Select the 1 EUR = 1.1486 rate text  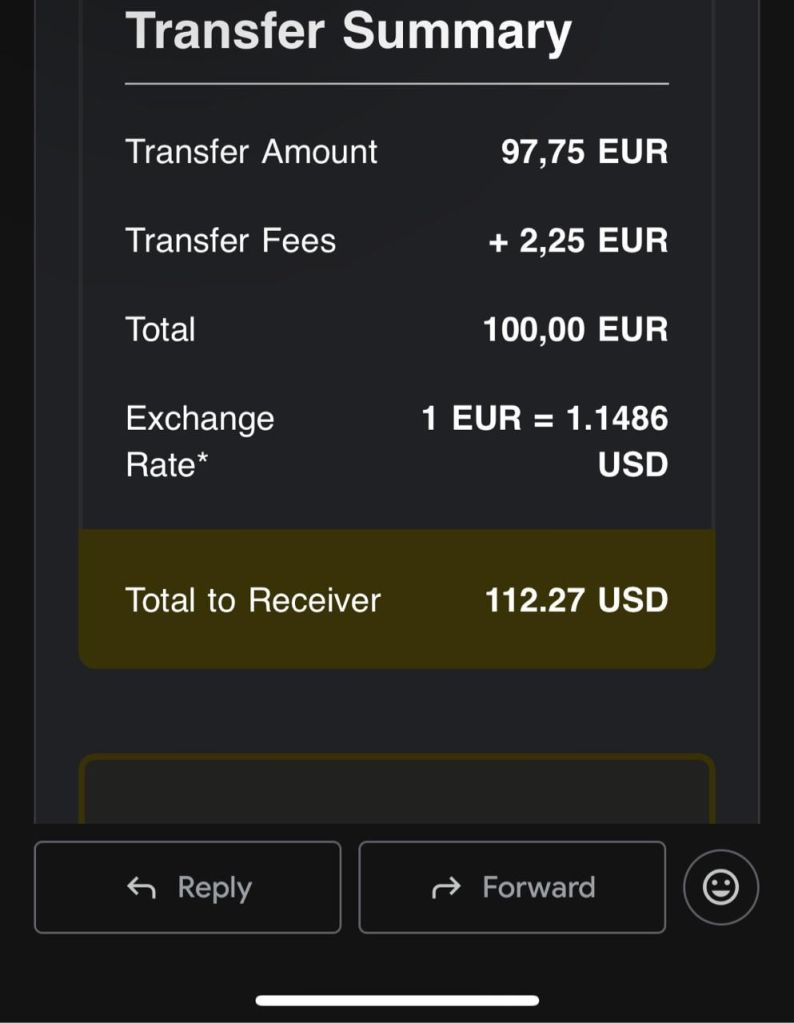(x=544, y=418)
